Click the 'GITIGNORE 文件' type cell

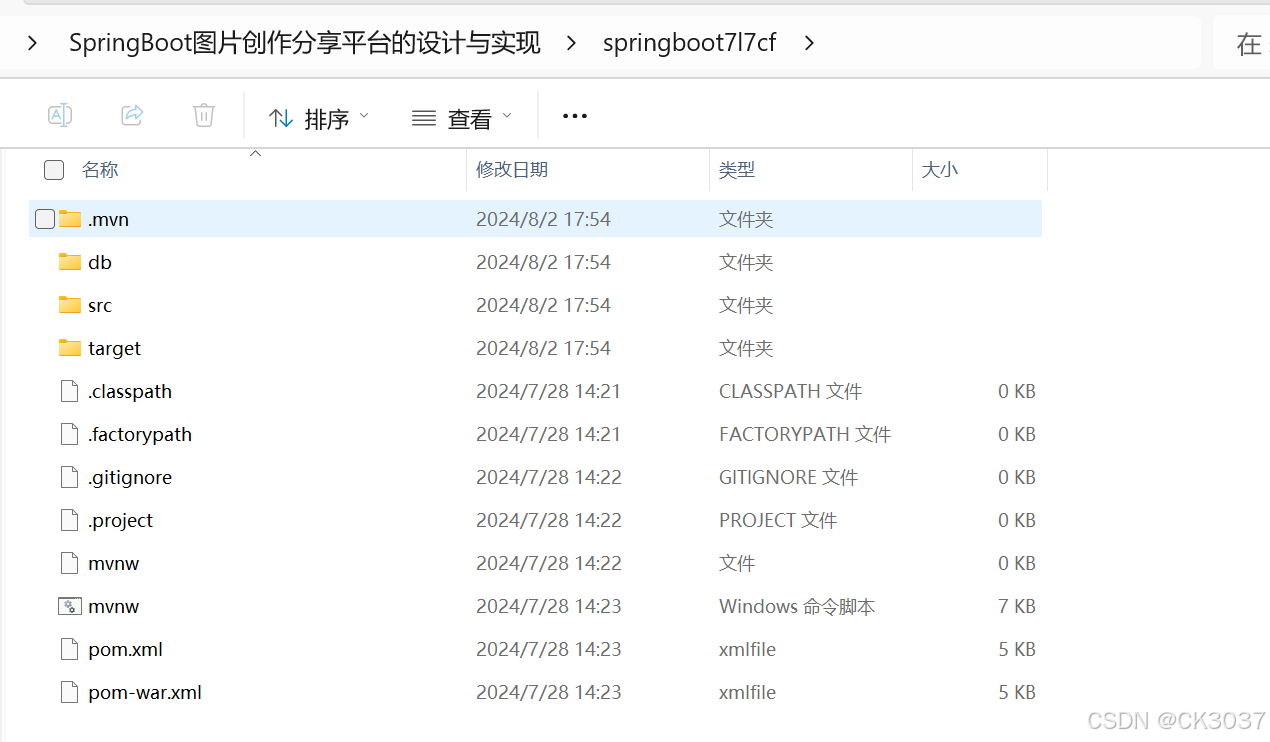tap(789, 477)
